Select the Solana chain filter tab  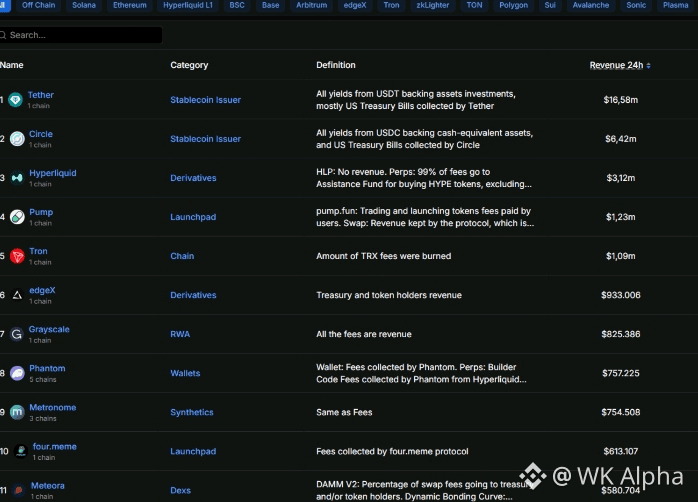(84, 5)
